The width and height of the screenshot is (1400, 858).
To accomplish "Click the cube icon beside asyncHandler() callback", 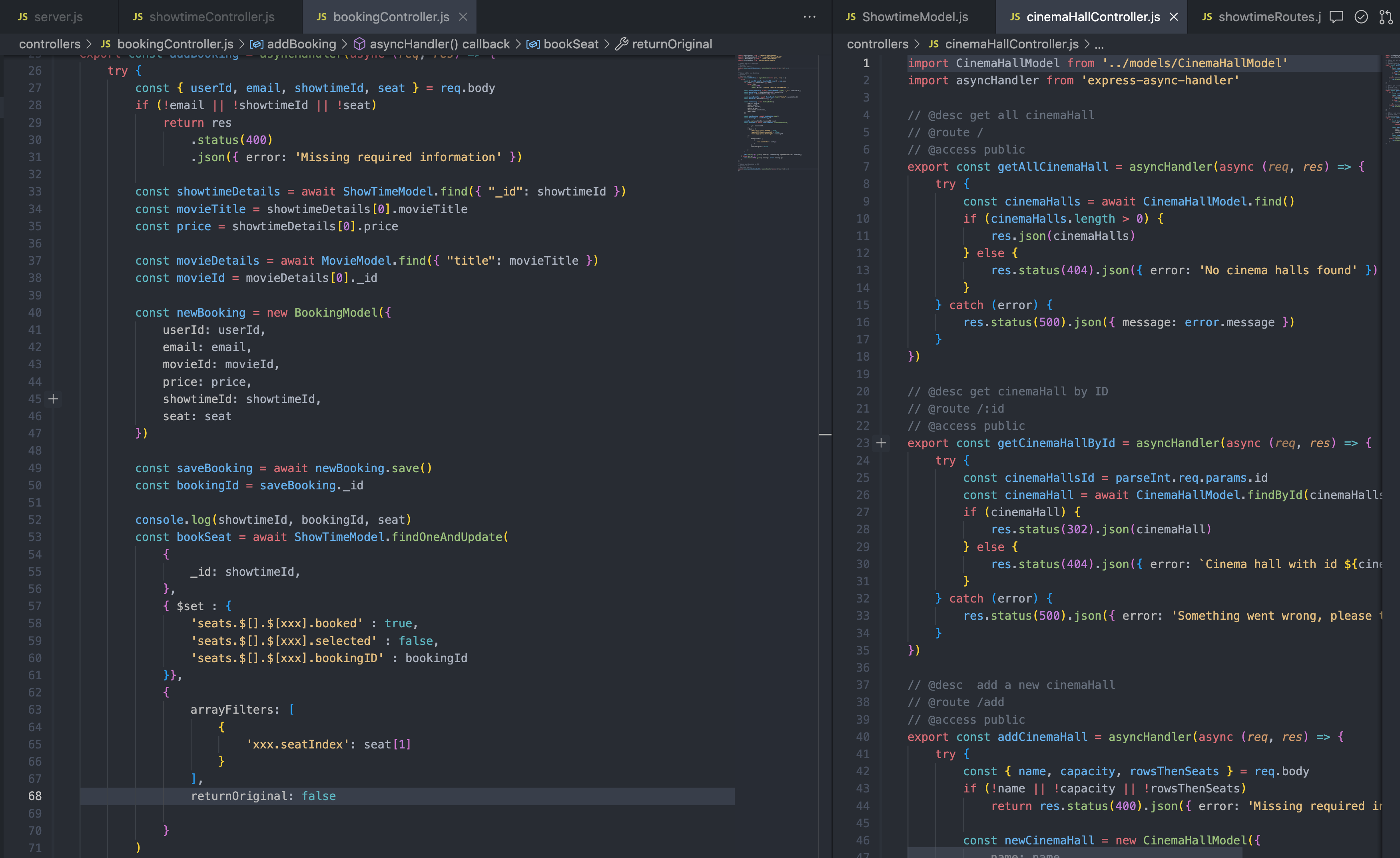I will [x=359, y=44].
